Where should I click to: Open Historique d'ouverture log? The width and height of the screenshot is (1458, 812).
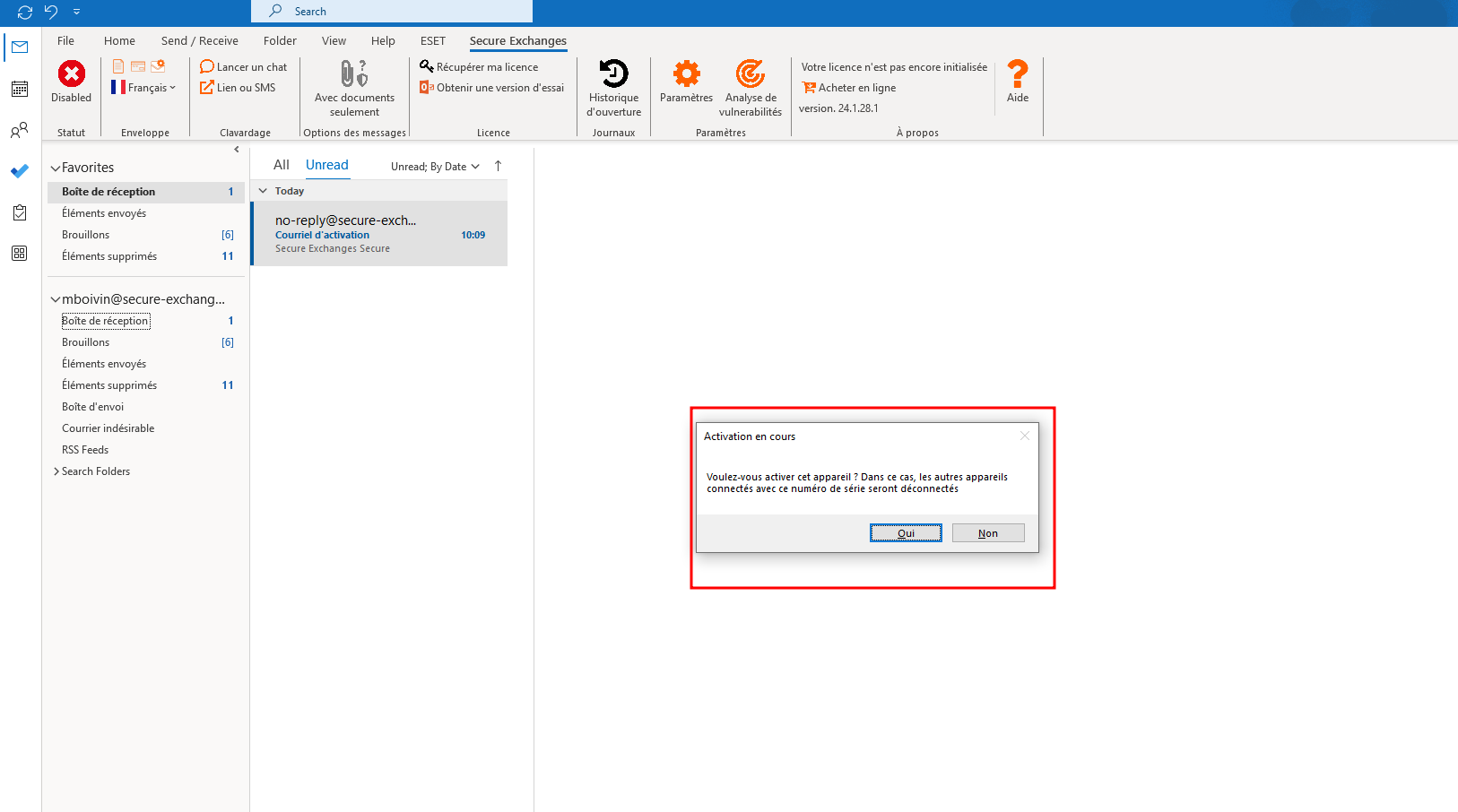point(614,89)
